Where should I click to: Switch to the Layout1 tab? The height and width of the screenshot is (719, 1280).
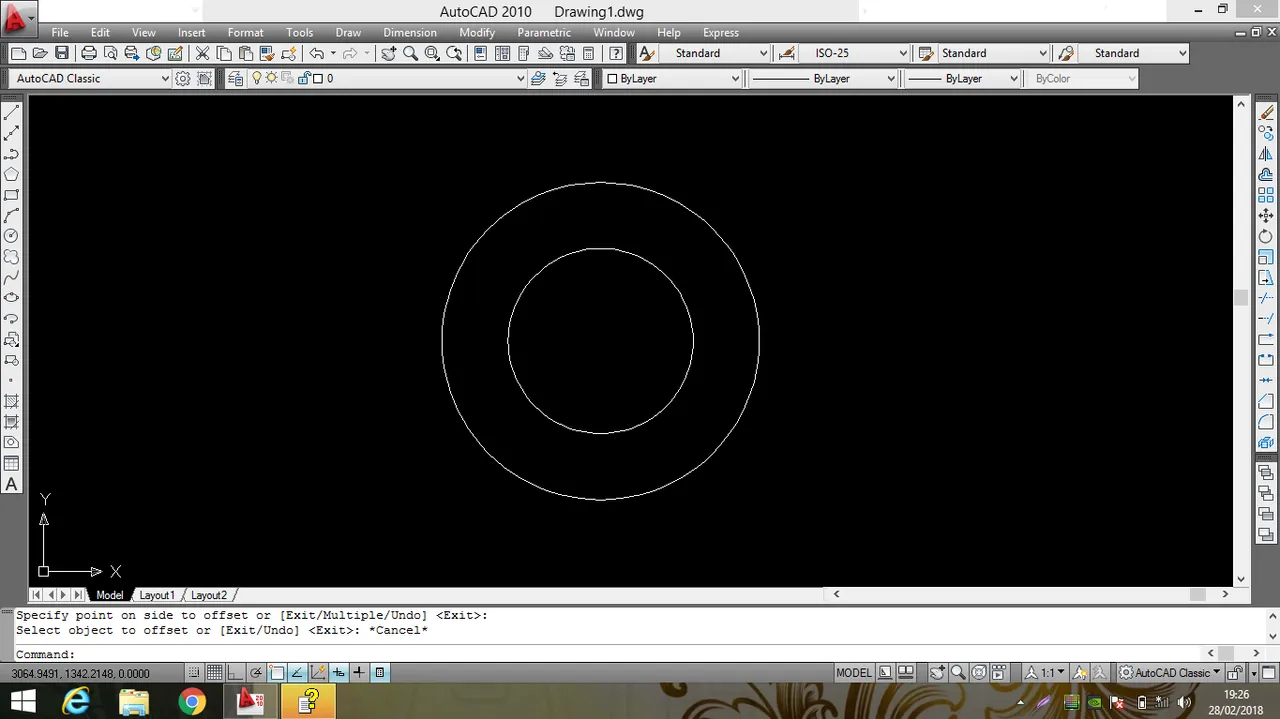point(157,595)
